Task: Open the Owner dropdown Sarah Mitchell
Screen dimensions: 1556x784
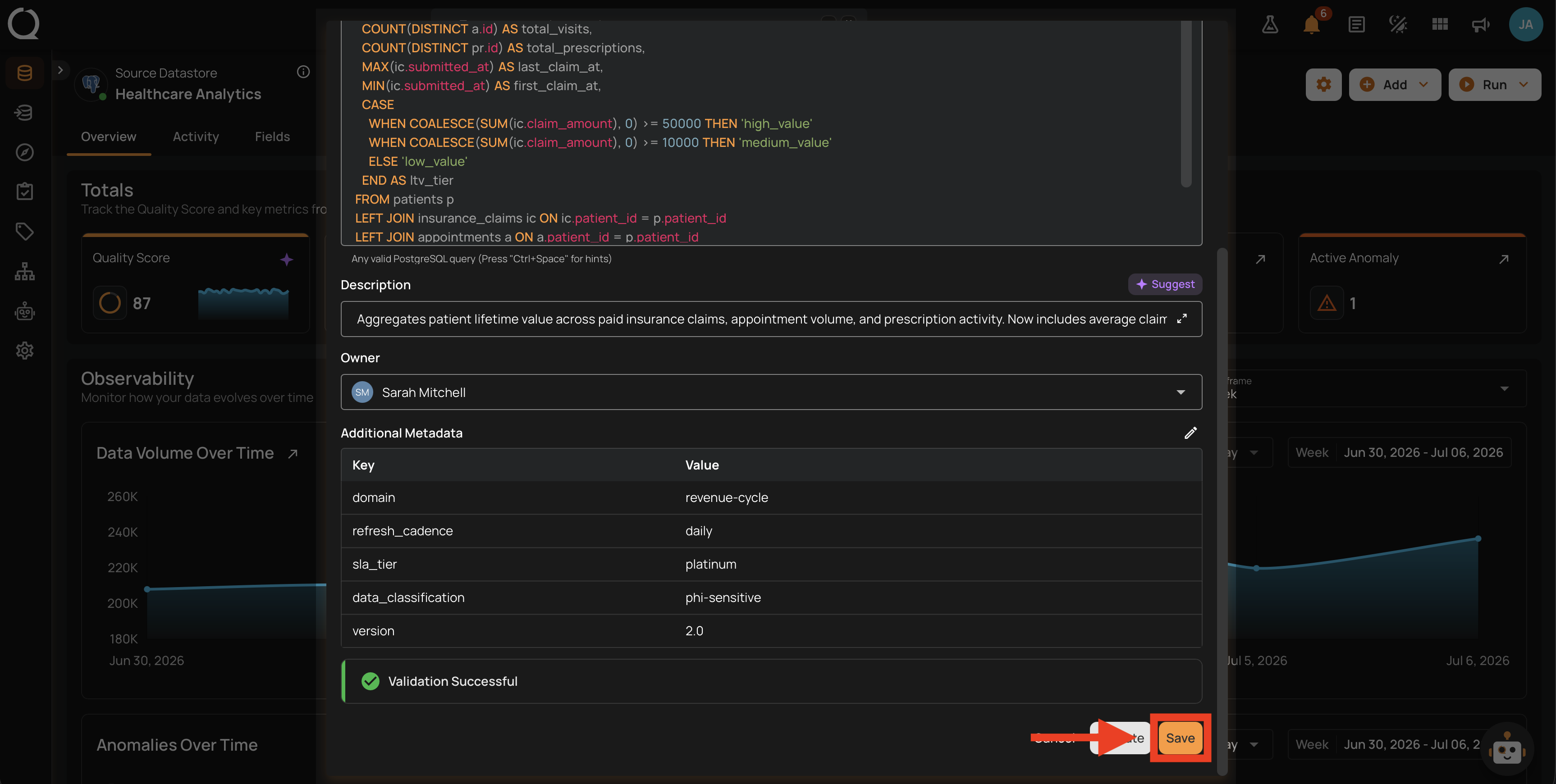Action: point(771,392)
